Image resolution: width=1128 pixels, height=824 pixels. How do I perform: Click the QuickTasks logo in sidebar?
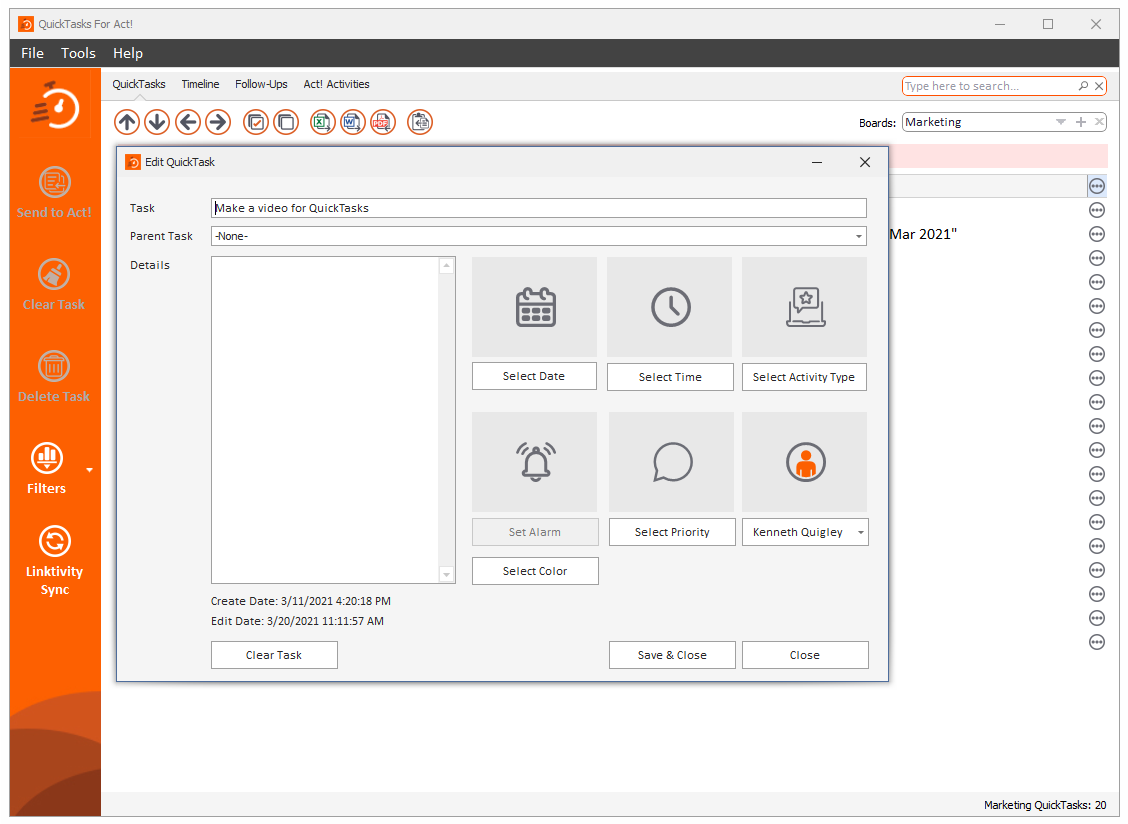pos(55,106)
